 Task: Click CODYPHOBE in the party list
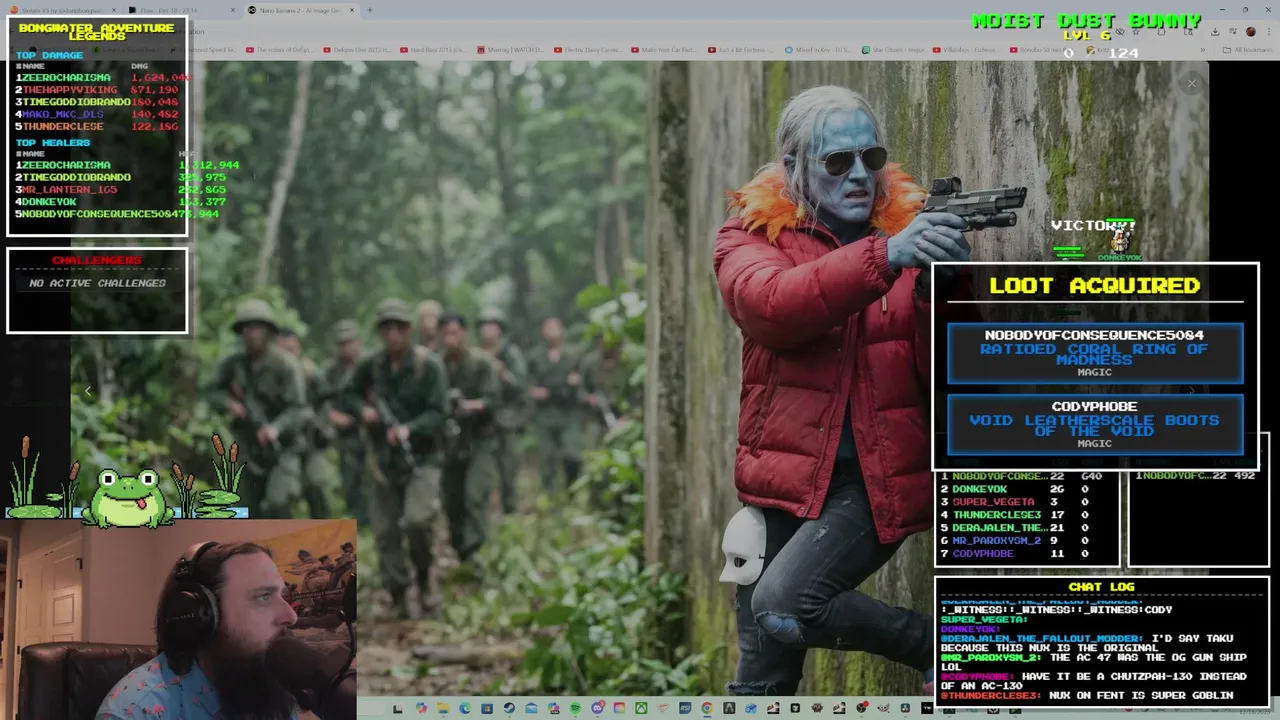[983, 554]
